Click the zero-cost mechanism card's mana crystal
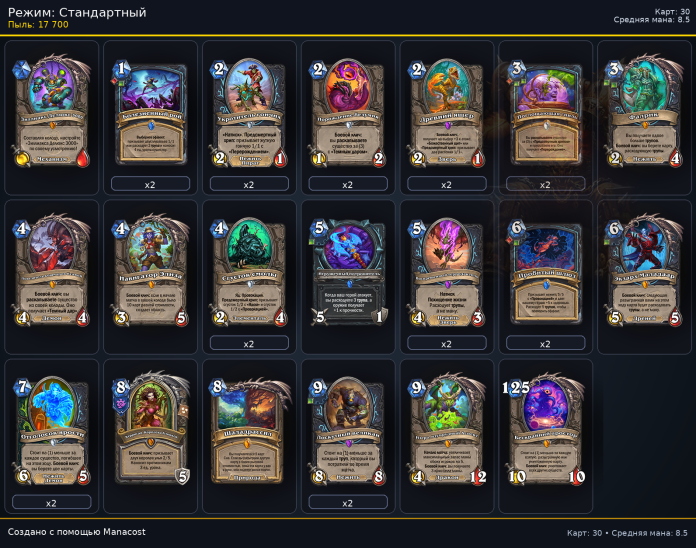The width and height of the screenshot is (696, 548). tap(20, 68)
